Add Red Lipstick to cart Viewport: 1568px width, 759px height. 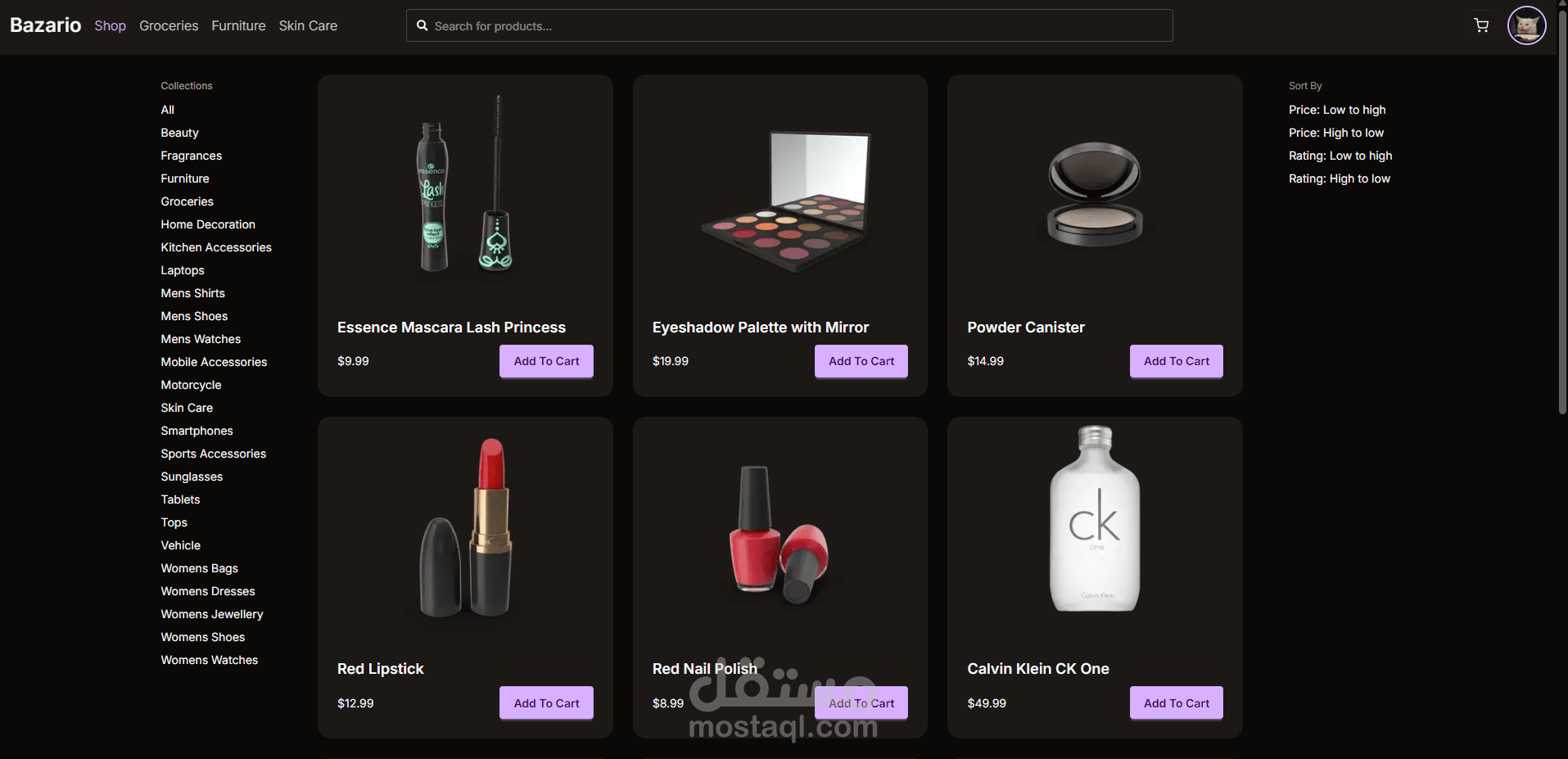[x=546, y=703]
